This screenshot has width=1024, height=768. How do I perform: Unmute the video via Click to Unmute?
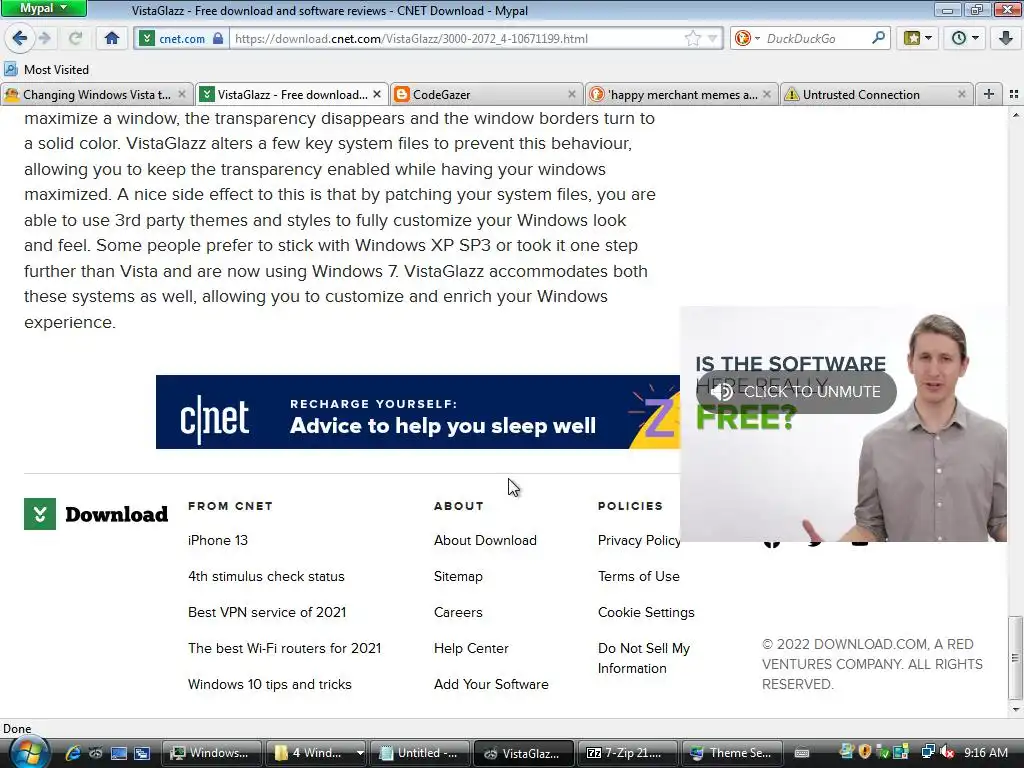point(796,392)
